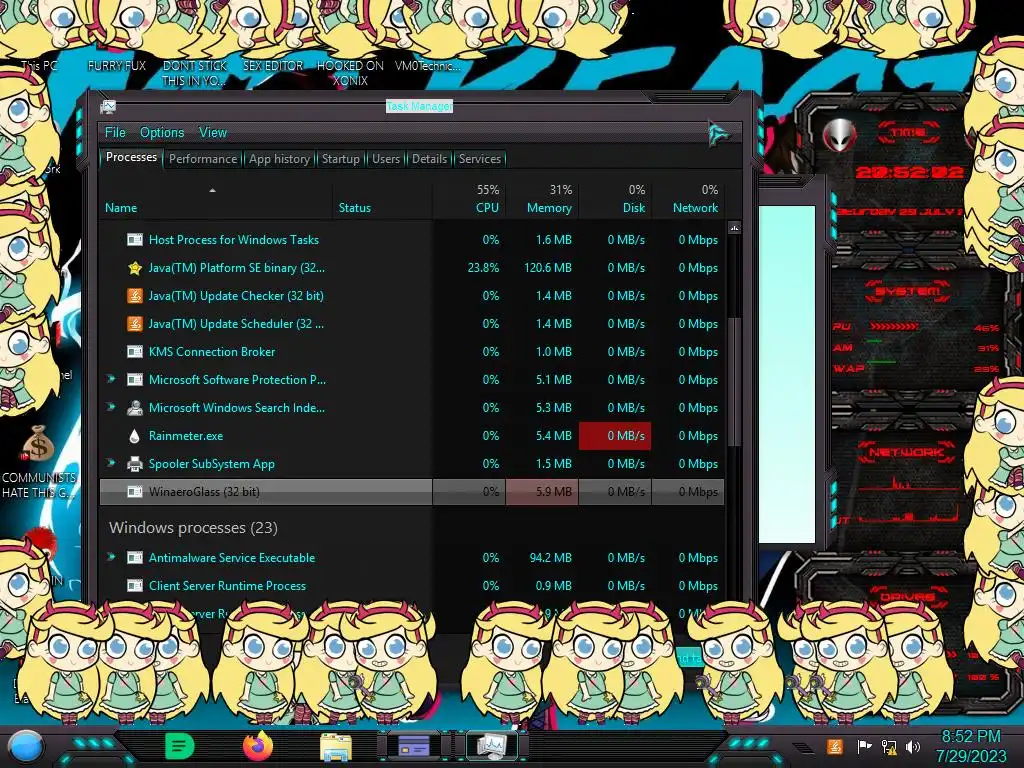The width and height of the screenshot is (1024, 768).
Task: Click the Microsoft Software Protection process icon
Action: (x=135, y=379)
